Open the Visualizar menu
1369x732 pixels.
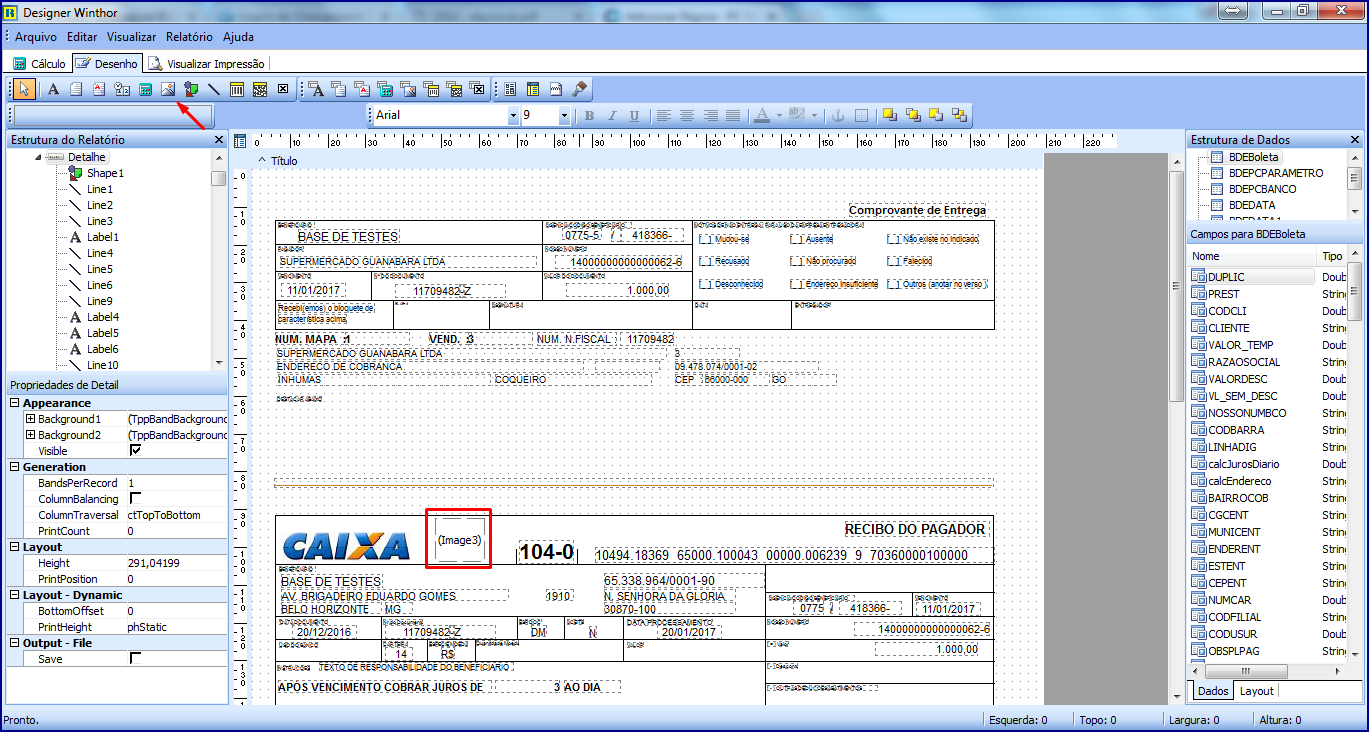pyautogui.click(x=132, y=37)
